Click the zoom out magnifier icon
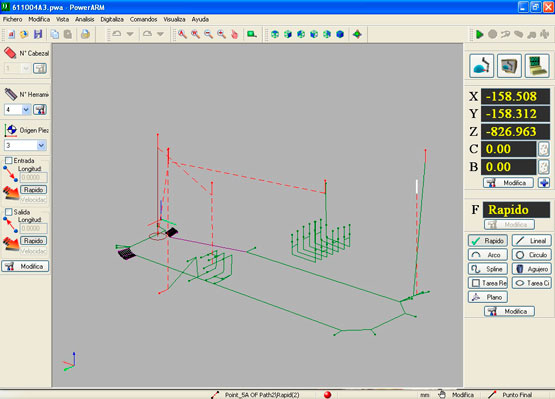 pos(208,34)
